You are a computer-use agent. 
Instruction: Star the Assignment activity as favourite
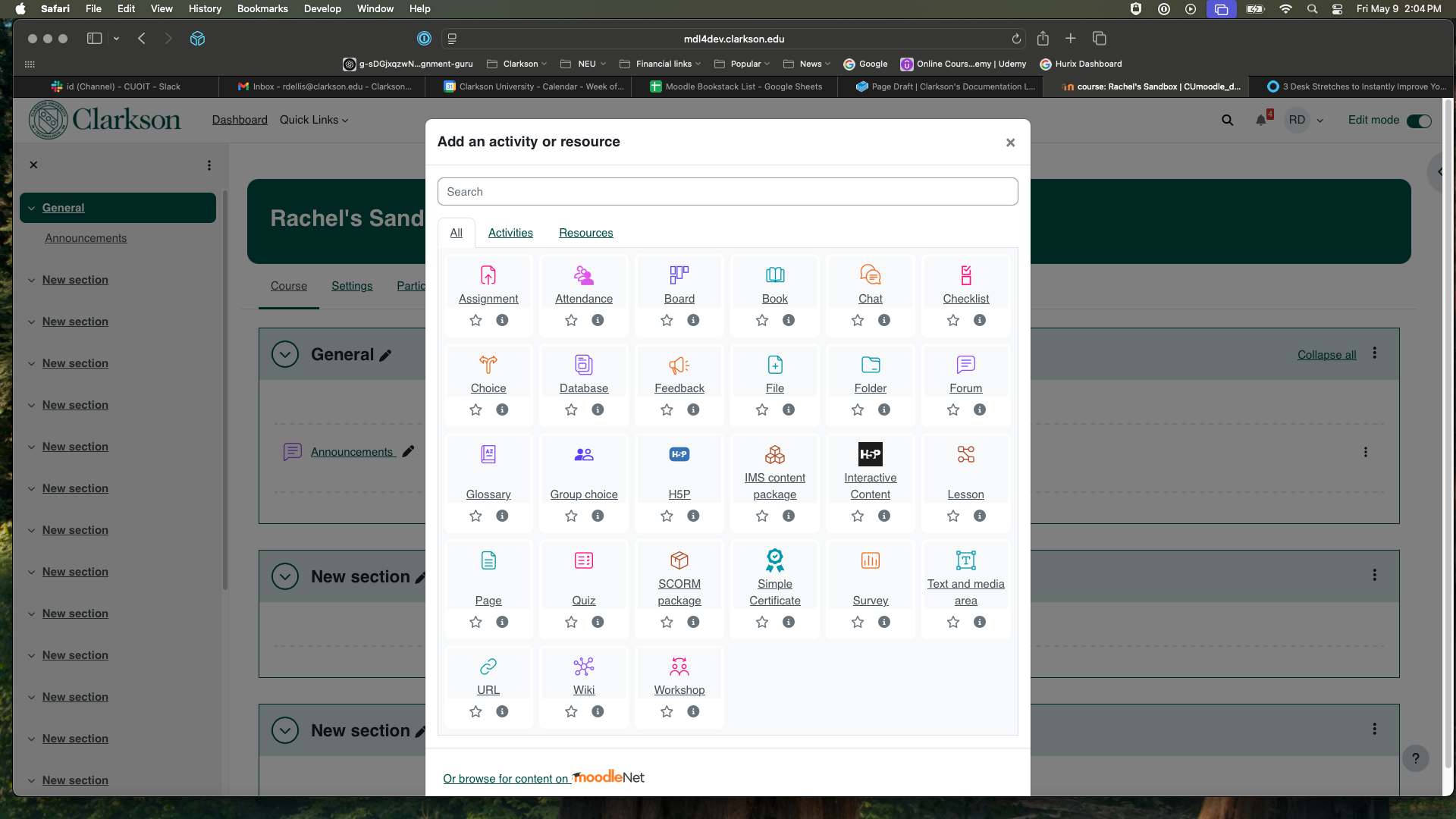click(475, 320)
